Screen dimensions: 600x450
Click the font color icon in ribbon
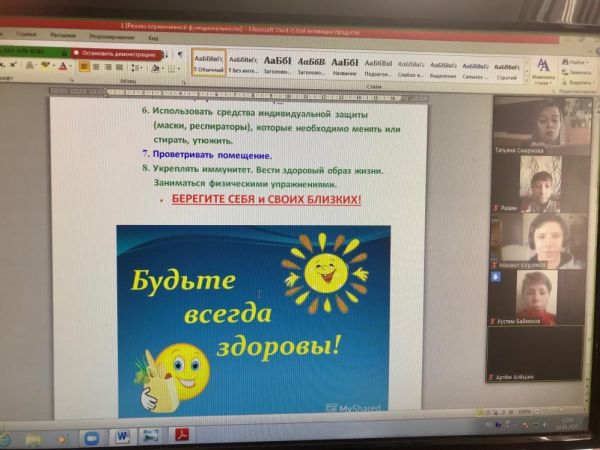[62, 67]
